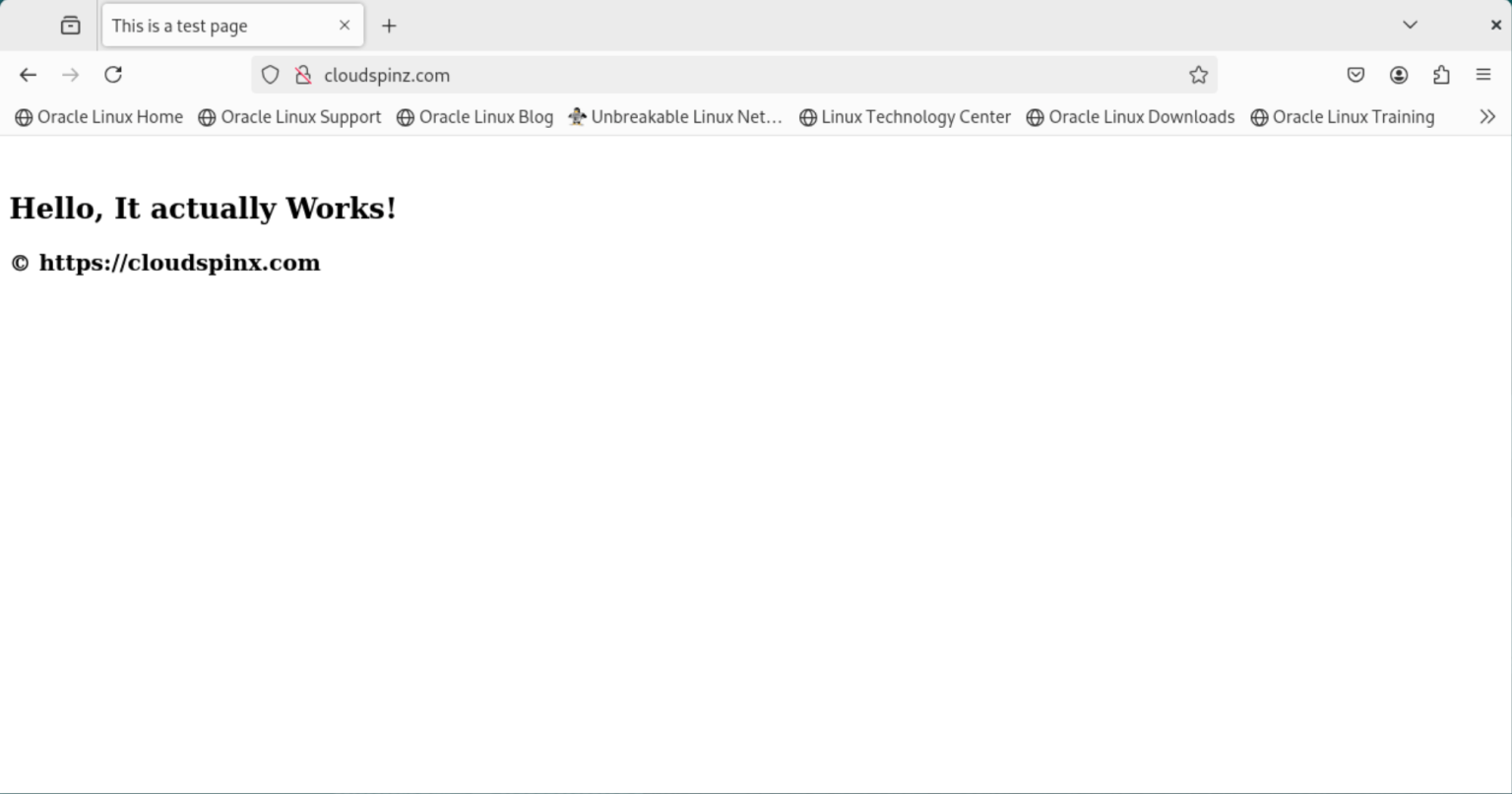Open a new tab with the plus button
This screenshot has height=794, width=1512.
(388, 26)
